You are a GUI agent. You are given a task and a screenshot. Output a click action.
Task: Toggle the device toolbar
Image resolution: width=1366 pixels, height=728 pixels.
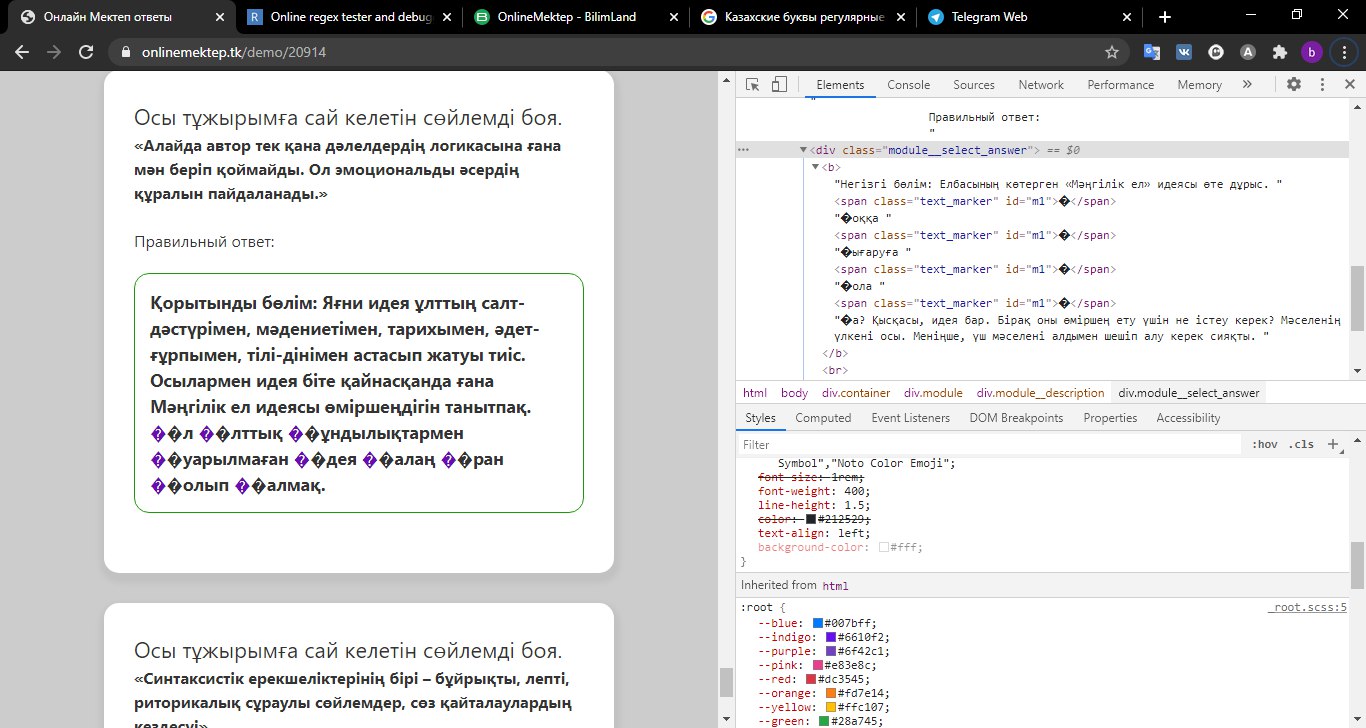point(780,85)
